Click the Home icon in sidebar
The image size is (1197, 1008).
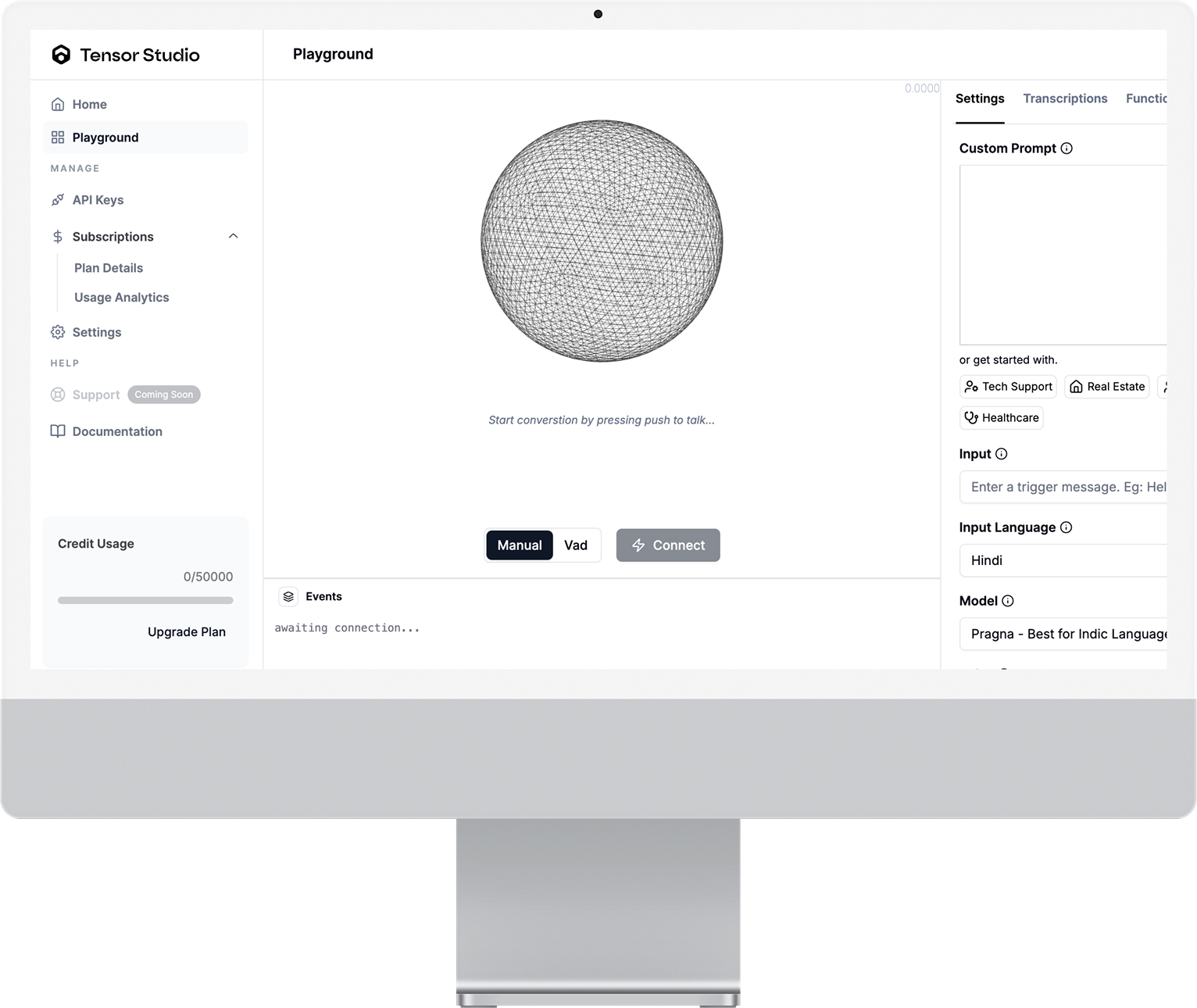(x=58, y=105)
